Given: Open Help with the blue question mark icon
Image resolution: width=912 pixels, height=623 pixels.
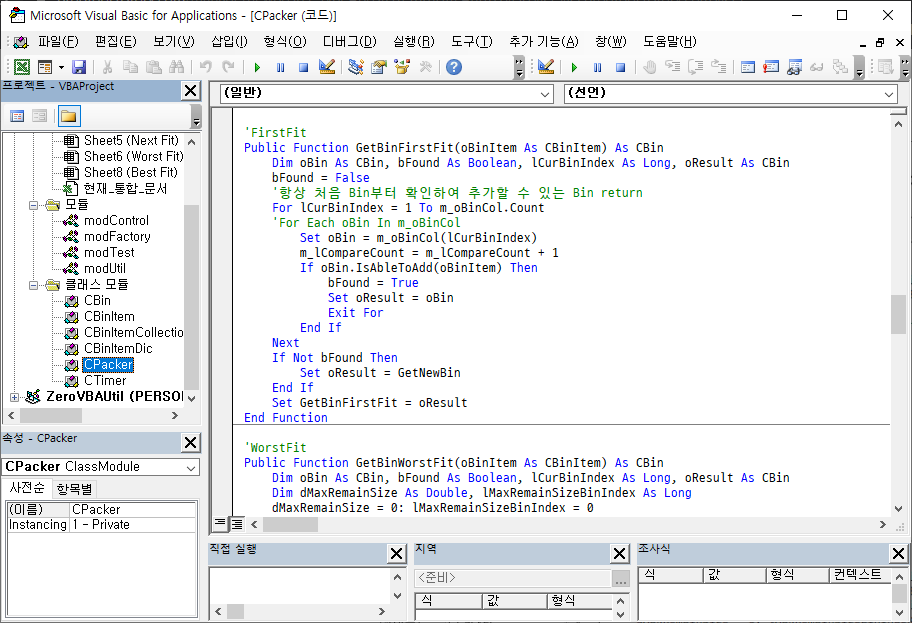Looking at the screenshot, I should 454,67.
